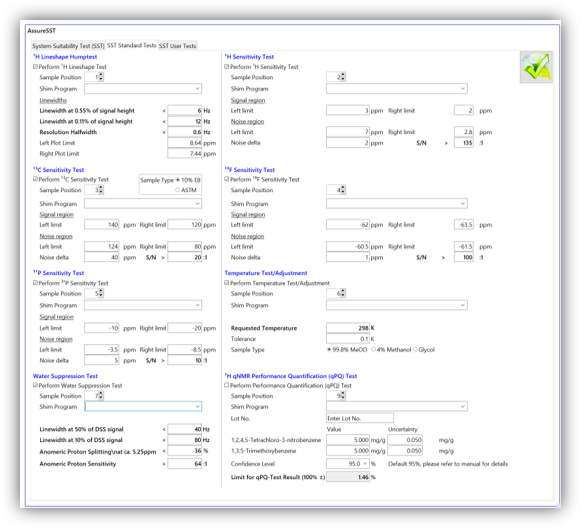Click 31P Sensitivity S/N 10 field
This screenshot has height=528, width=581.
(185, 360)
